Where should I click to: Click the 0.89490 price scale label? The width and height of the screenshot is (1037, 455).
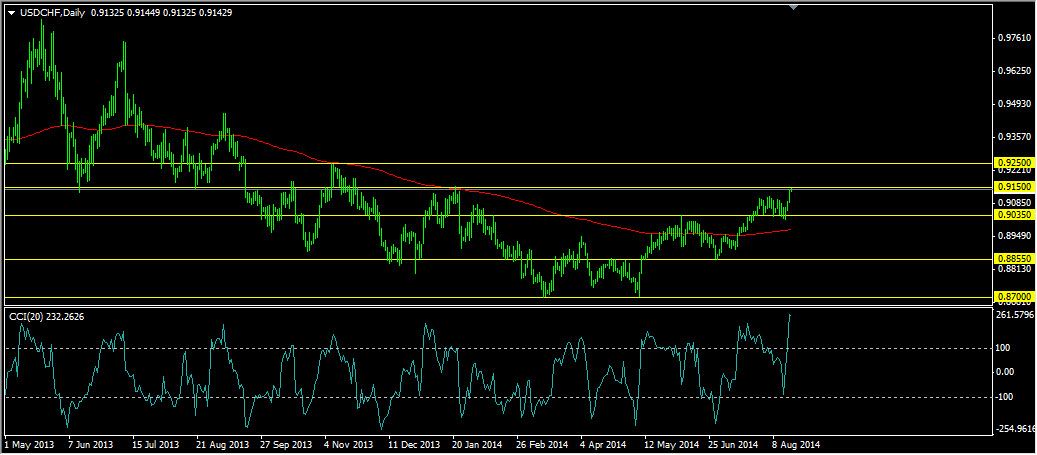1015,235
